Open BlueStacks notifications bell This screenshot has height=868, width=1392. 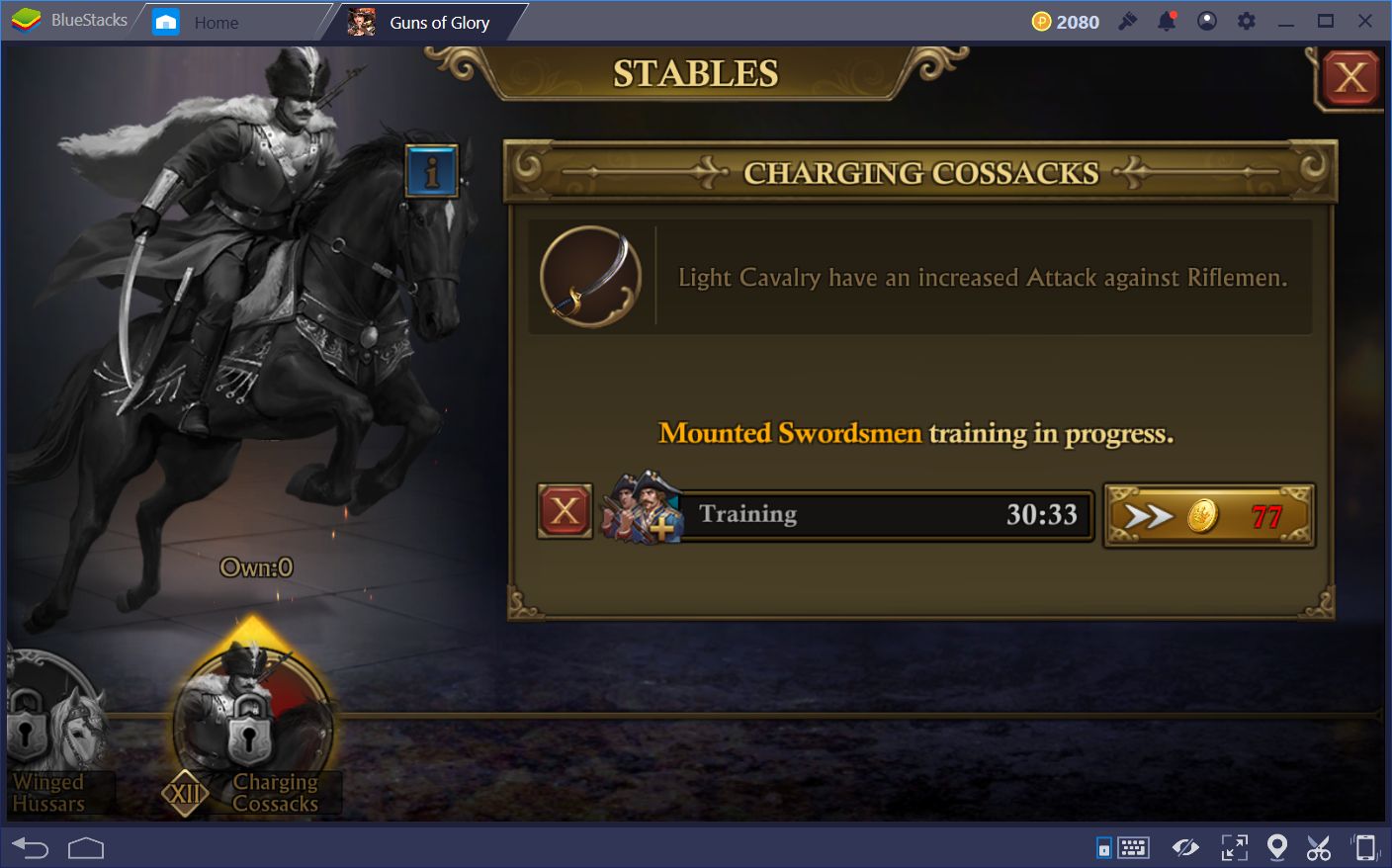tap(1168, 21)
